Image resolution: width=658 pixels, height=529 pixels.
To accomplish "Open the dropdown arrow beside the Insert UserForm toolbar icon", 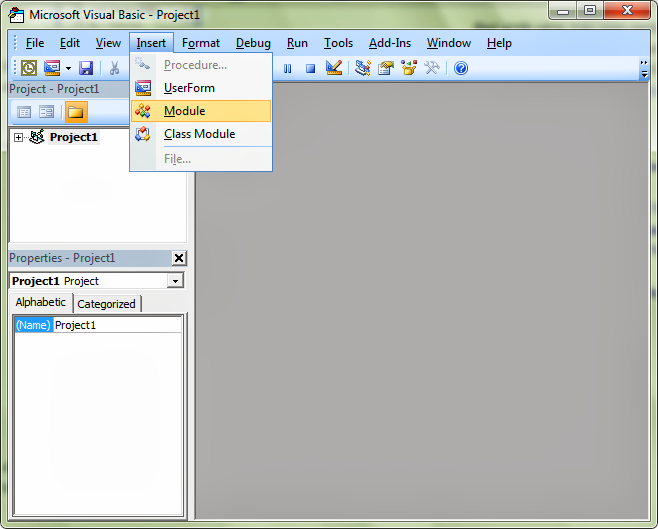I will [68, 68].
